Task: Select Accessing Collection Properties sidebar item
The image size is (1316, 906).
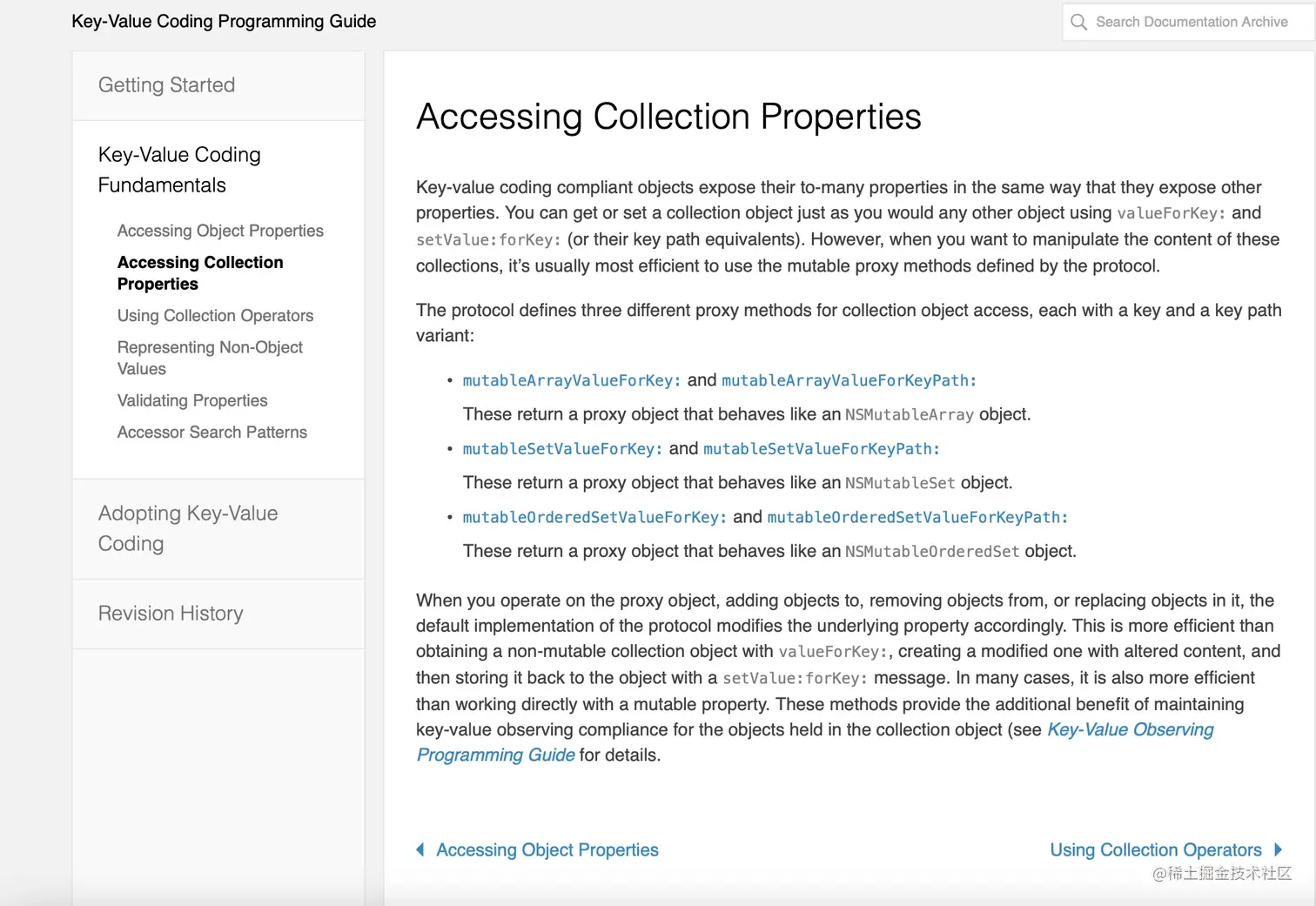Action: [200, 273]
